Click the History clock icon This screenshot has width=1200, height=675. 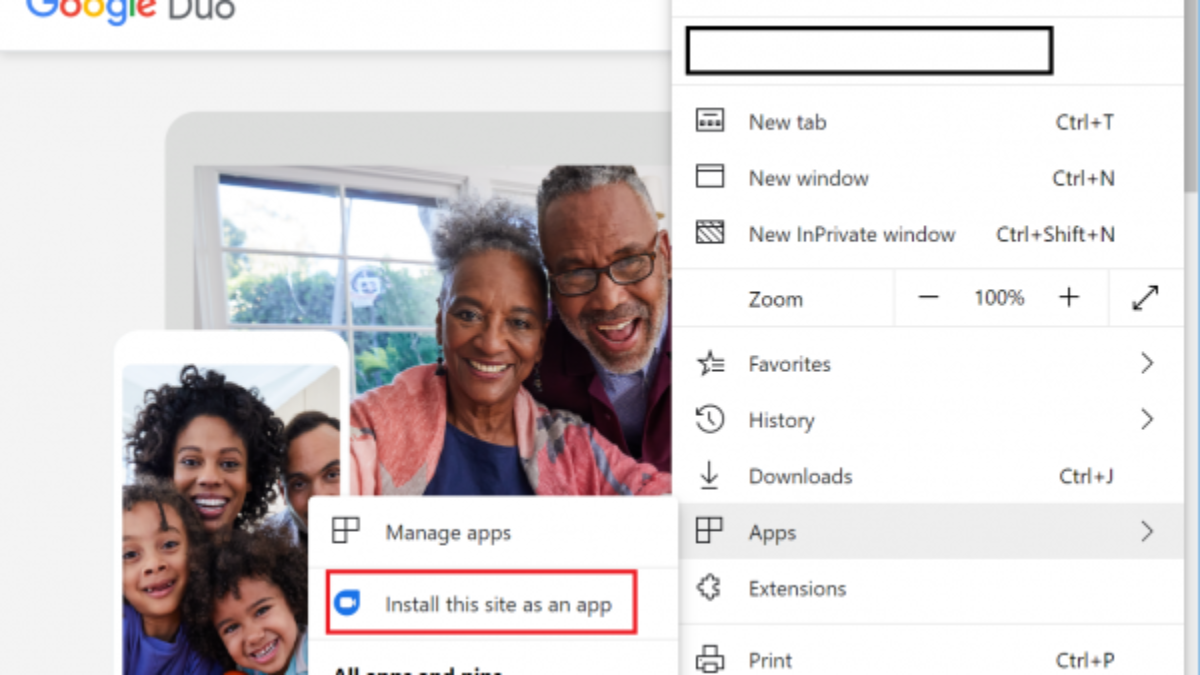click(710, 420)
